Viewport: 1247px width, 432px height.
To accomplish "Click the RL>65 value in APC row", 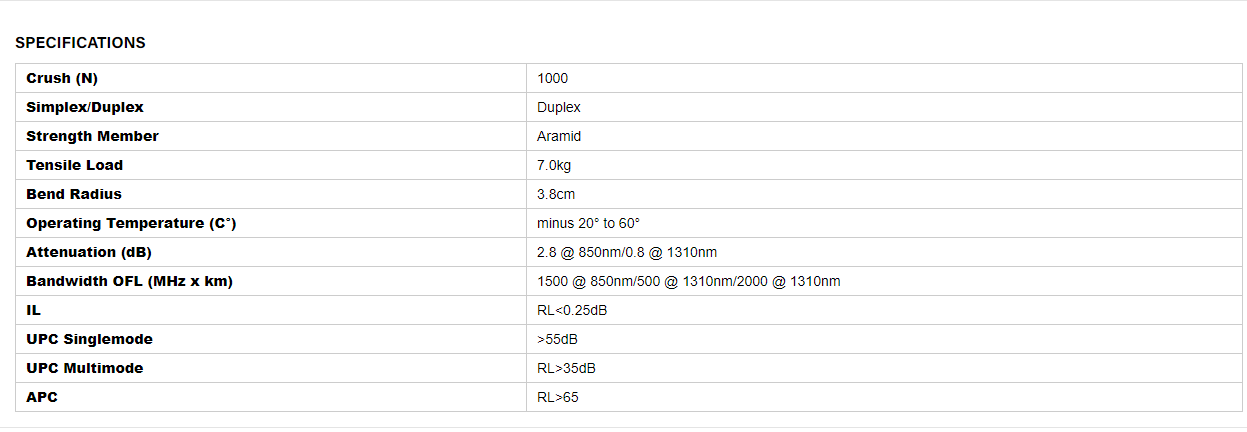I will tap(558, 397).
